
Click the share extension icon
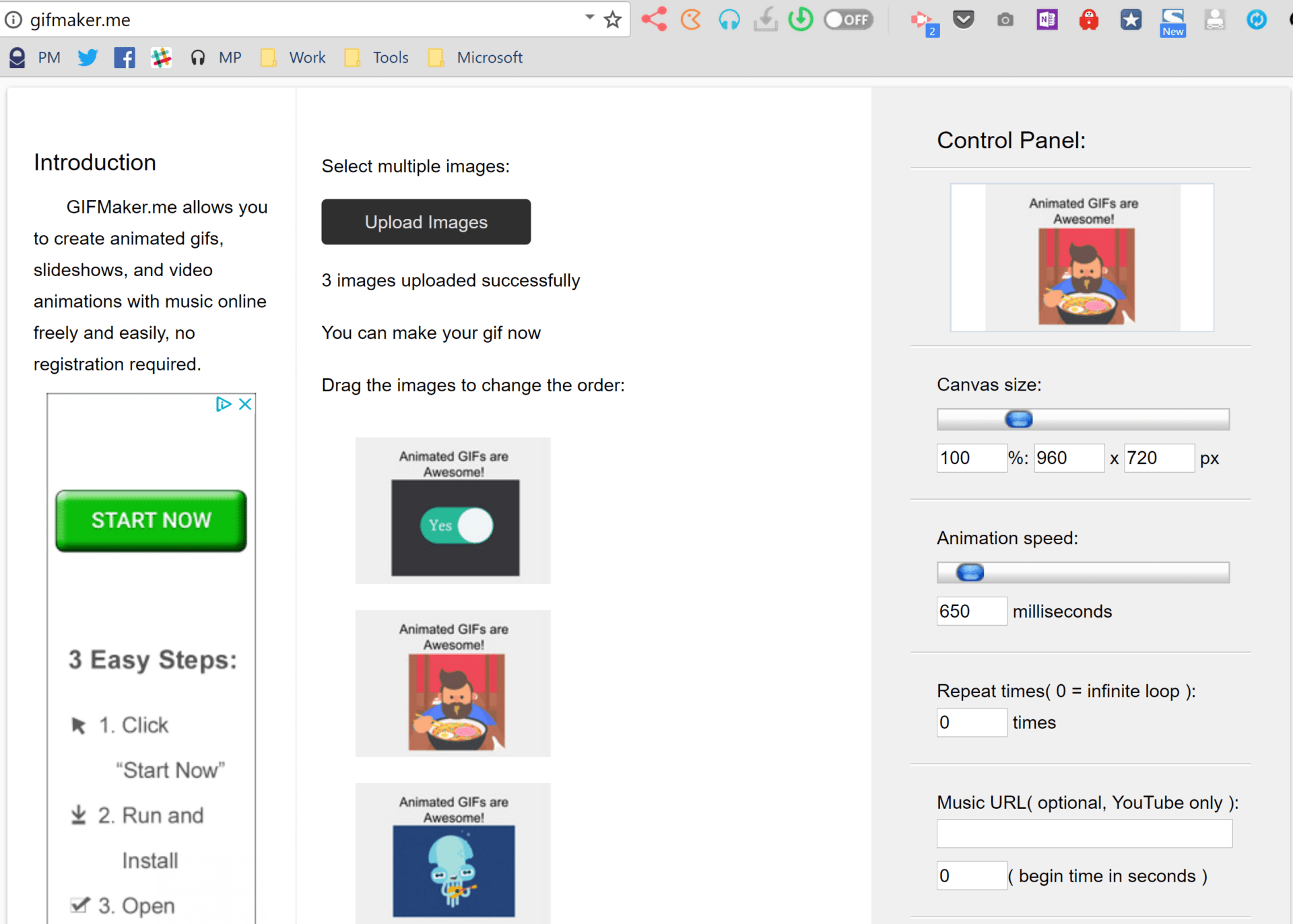coord(653,20)
